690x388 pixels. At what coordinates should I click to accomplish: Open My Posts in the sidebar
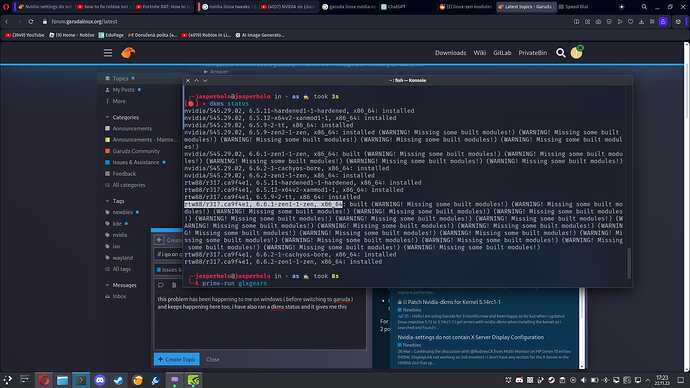point(123,90)
